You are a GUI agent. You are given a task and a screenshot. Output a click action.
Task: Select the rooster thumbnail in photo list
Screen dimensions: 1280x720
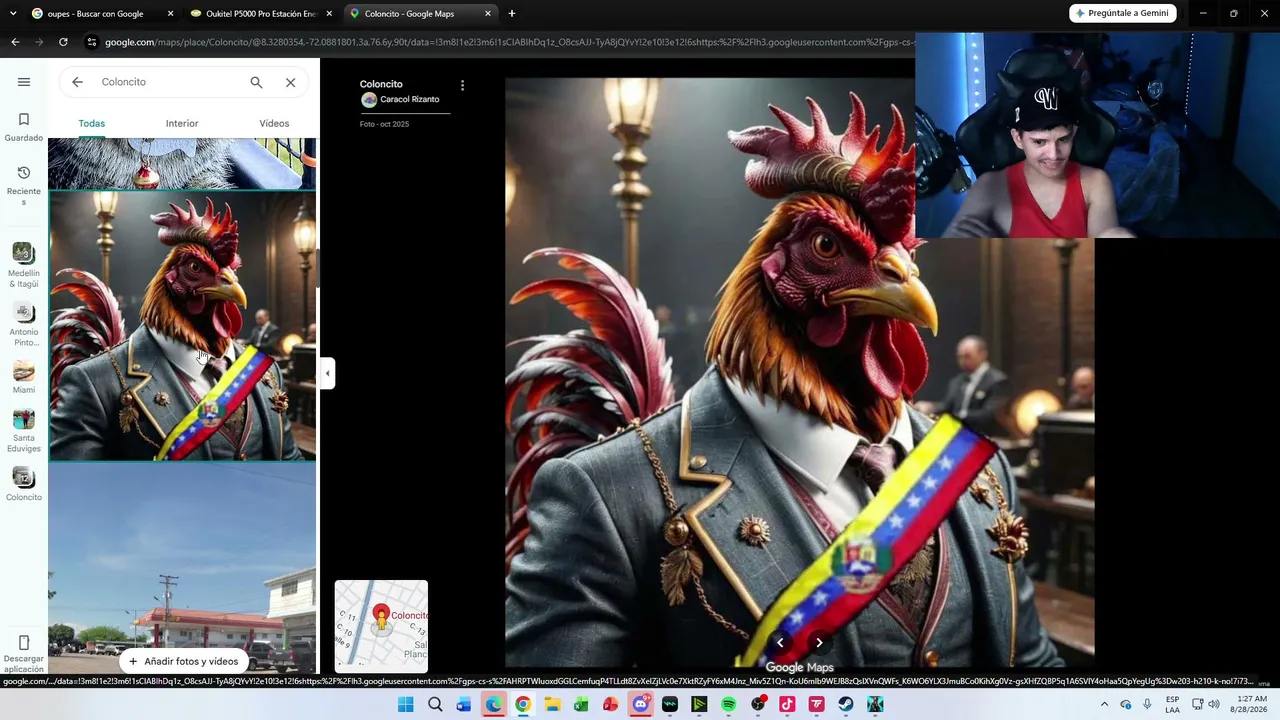click(x=182, y=326)
